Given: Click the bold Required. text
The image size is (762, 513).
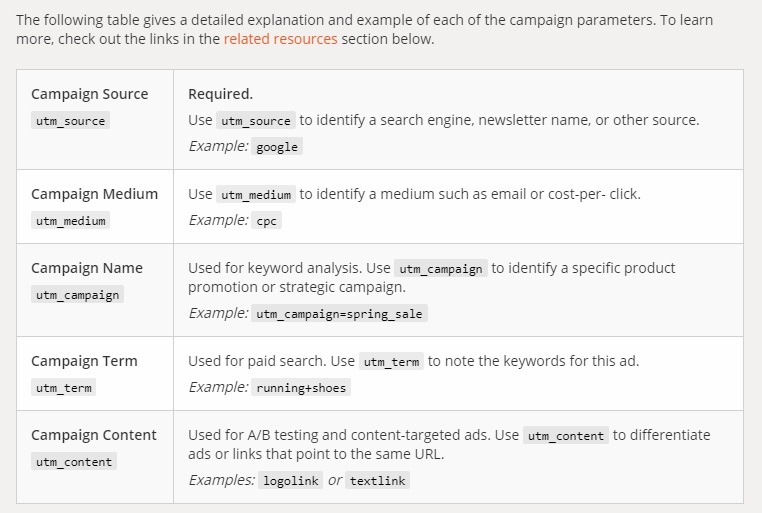Looking at the screenshot, I should pyautogui.click(x=221, y=94).
